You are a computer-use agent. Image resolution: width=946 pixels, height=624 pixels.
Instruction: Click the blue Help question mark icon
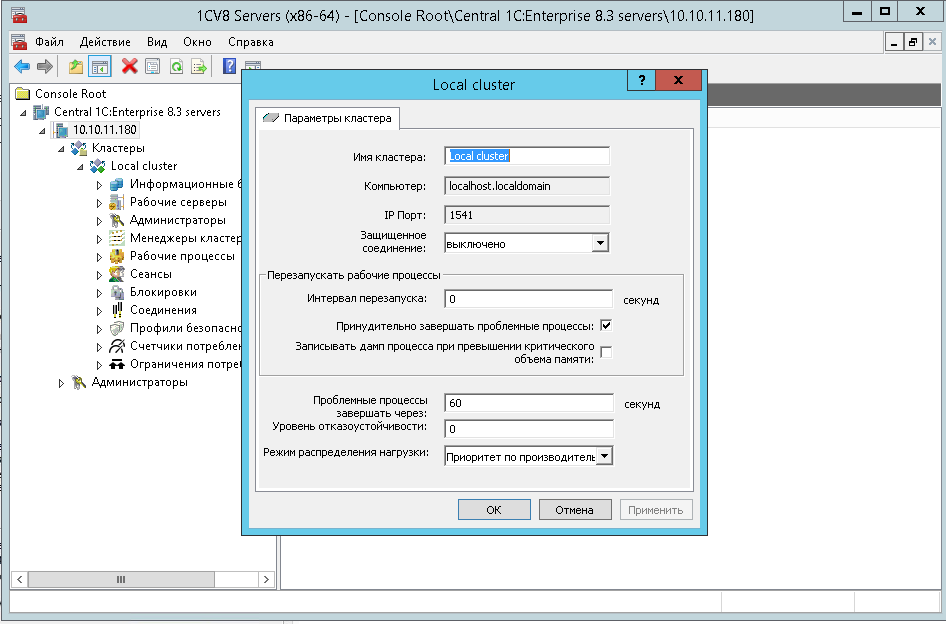click(229, 66)
